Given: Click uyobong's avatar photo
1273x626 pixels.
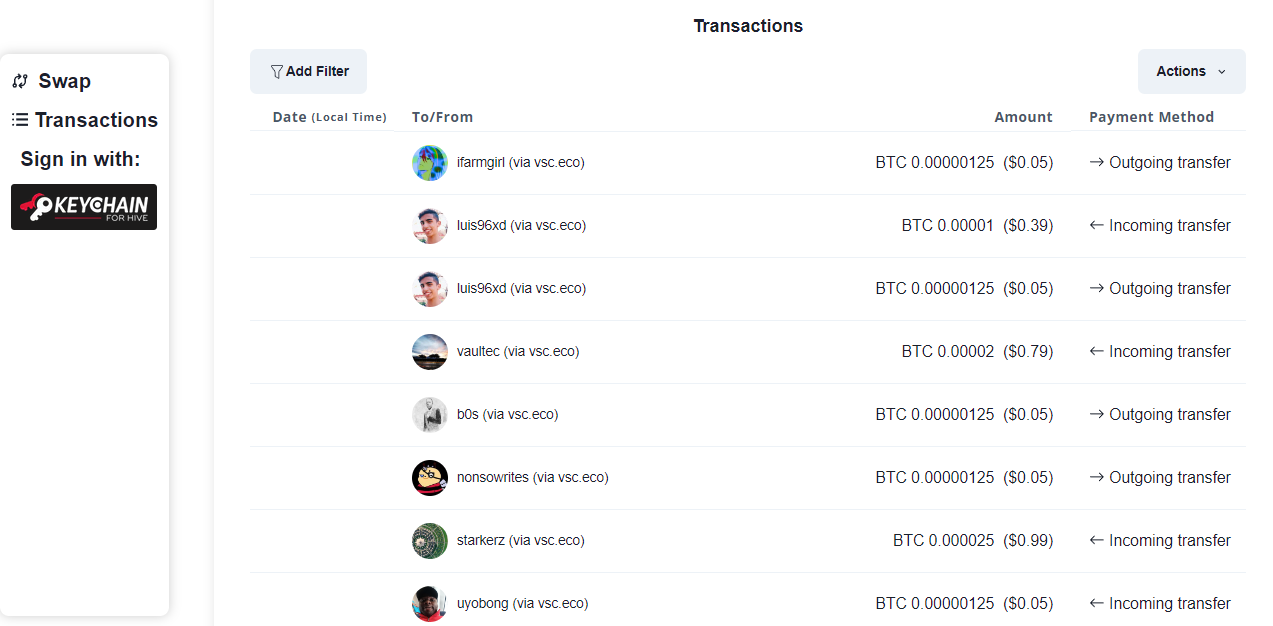Looking at the screenshot, I should (x=430, y=604).
